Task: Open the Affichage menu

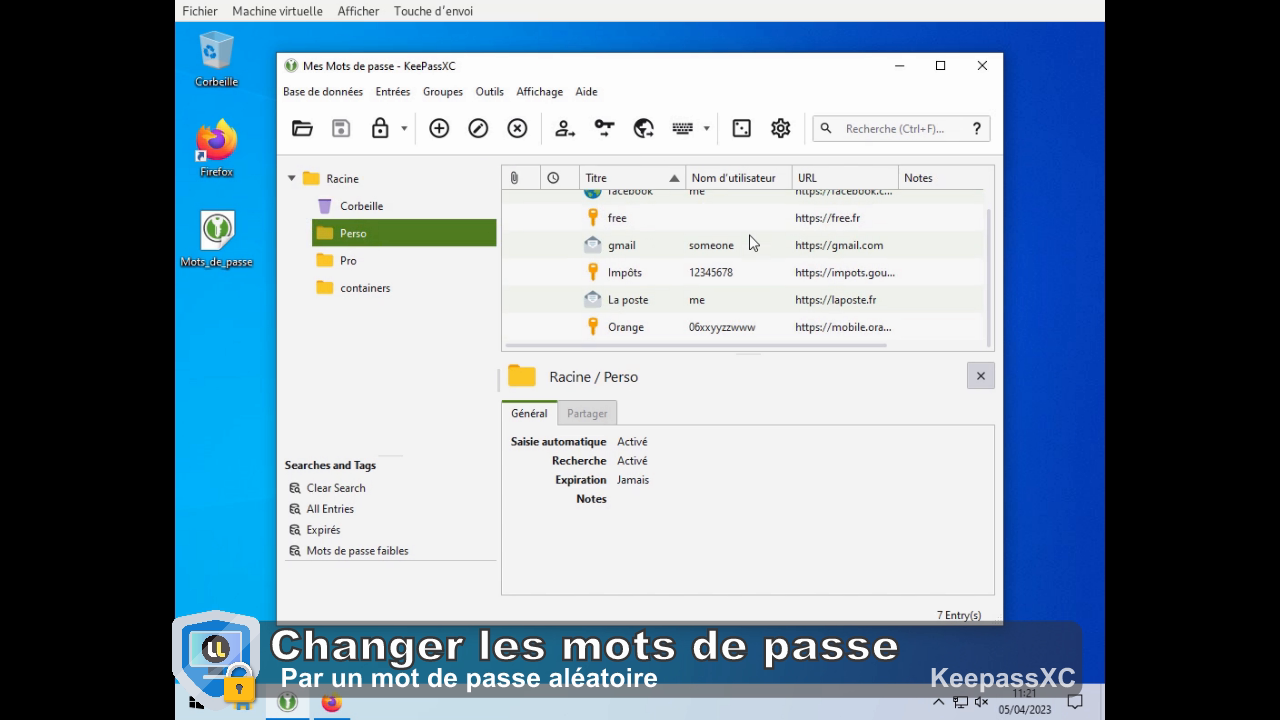Action: point(540,91)
